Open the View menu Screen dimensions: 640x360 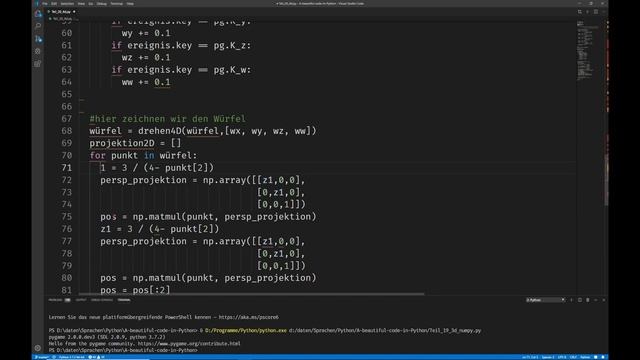click(x=81, y=4)
